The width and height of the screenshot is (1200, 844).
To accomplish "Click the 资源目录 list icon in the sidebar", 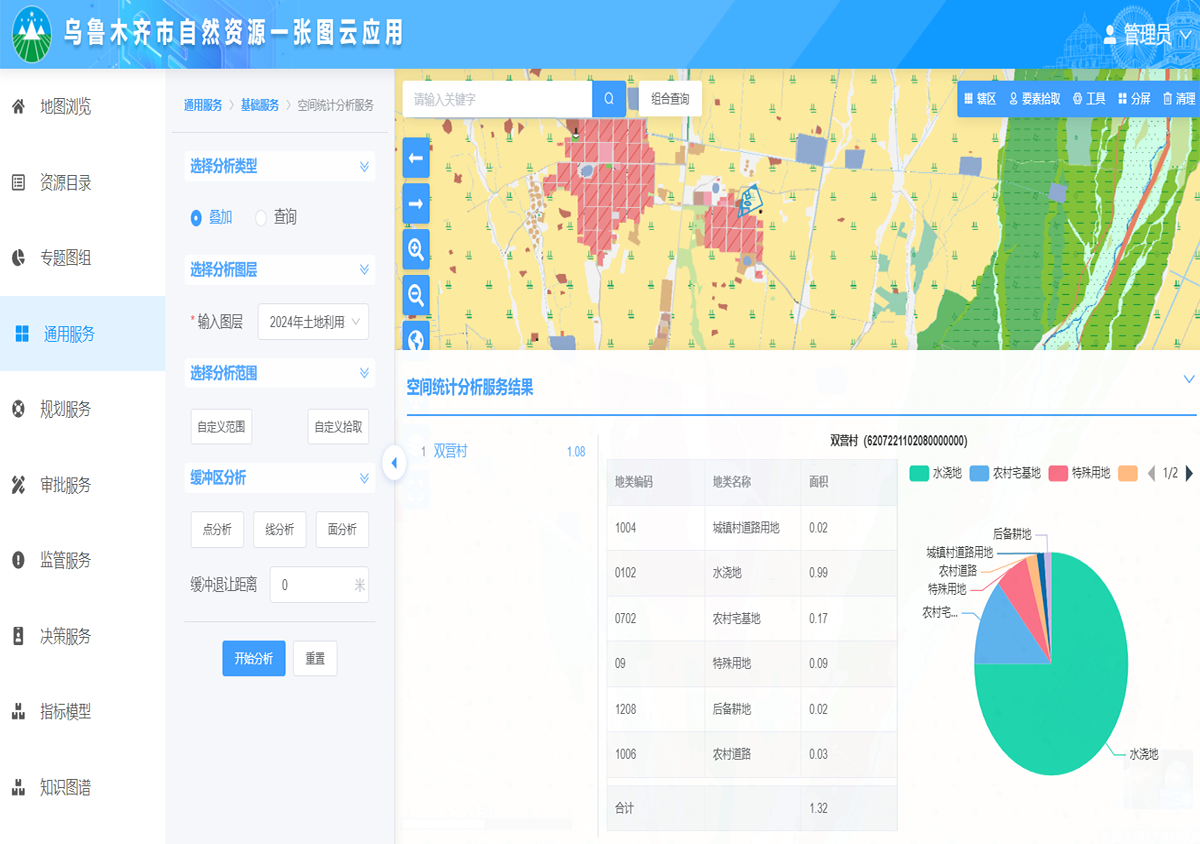I will (x=18, y=182).
